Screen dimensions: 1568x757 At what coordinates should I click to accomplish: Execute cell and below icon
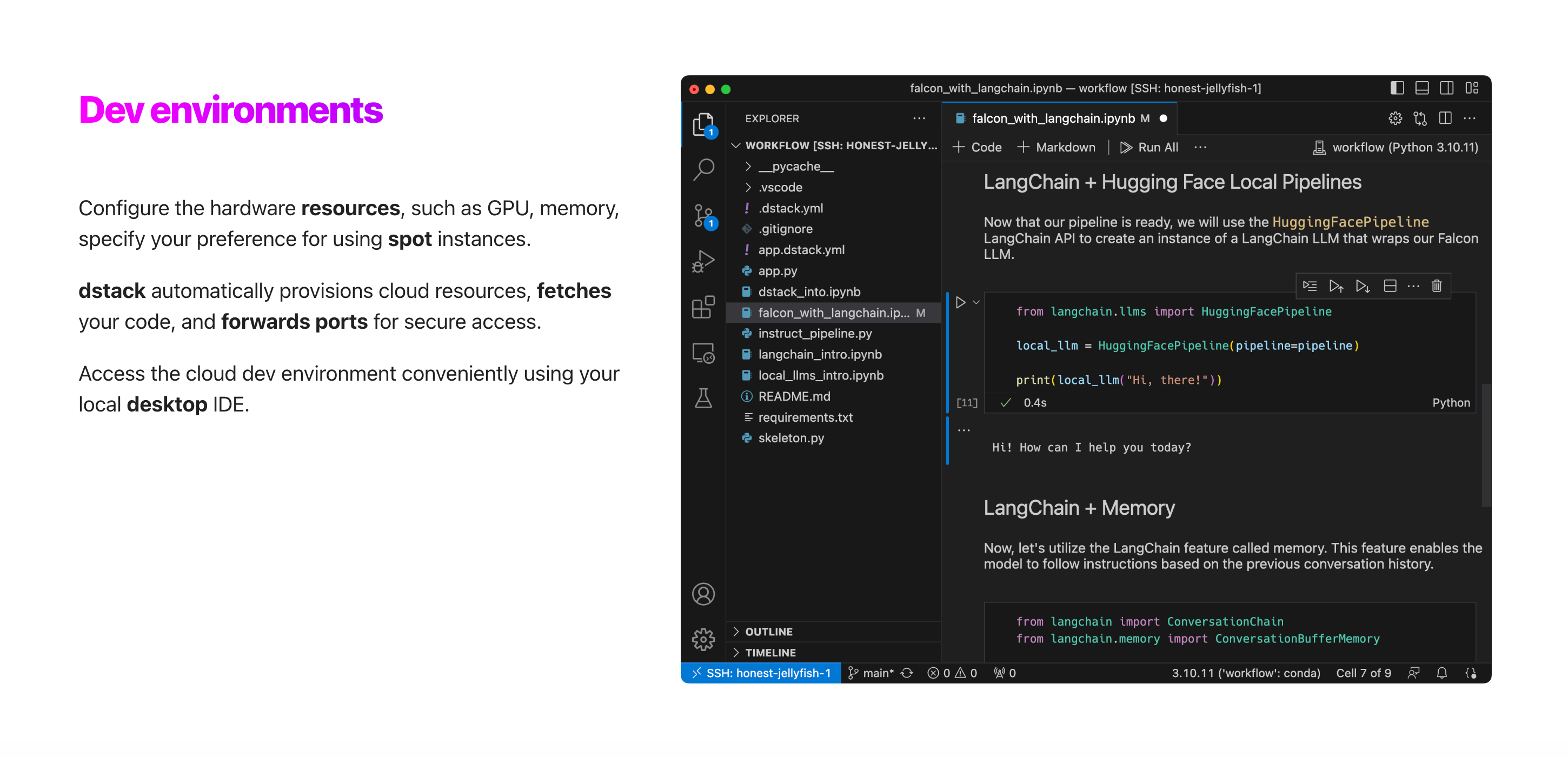(x=1363, y=286)
